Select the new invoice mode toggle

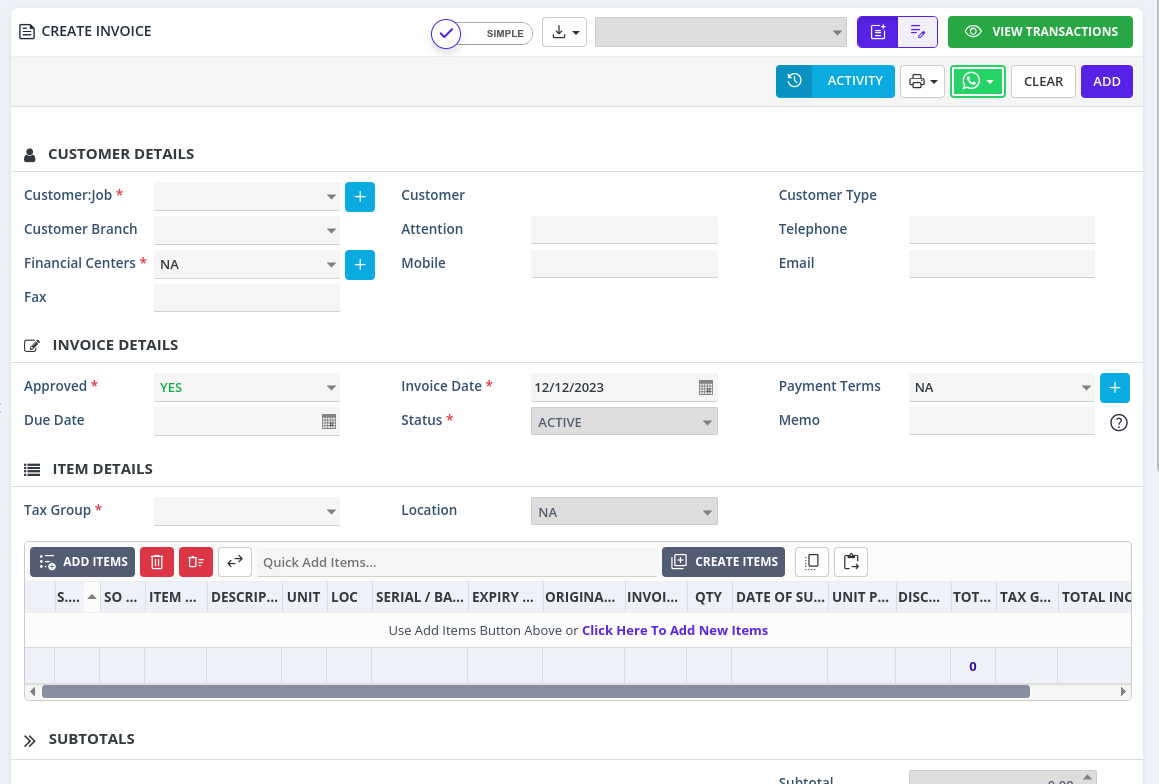click(878, 32)
